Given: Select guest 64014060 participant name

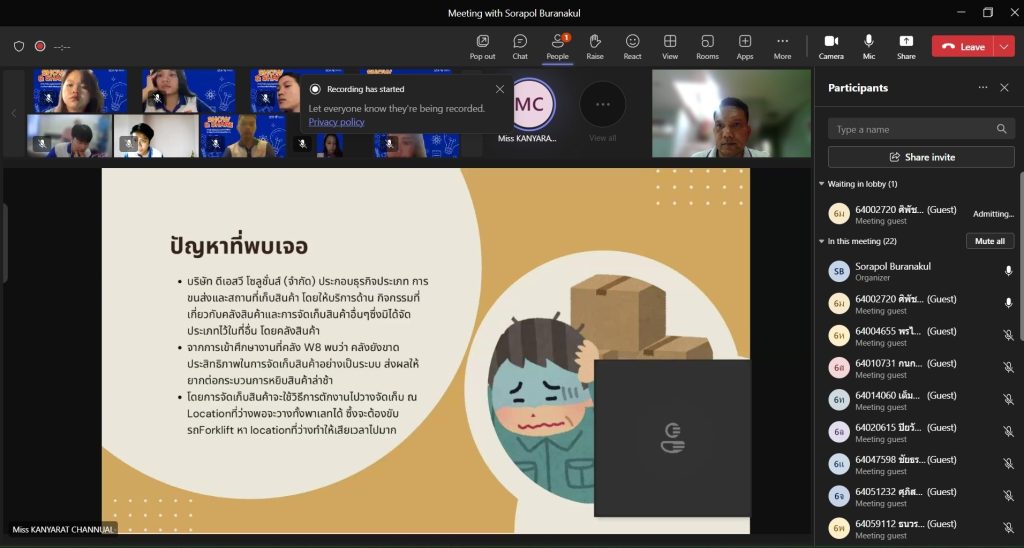Looking at the screenshot, I should [x=906, y=395].
